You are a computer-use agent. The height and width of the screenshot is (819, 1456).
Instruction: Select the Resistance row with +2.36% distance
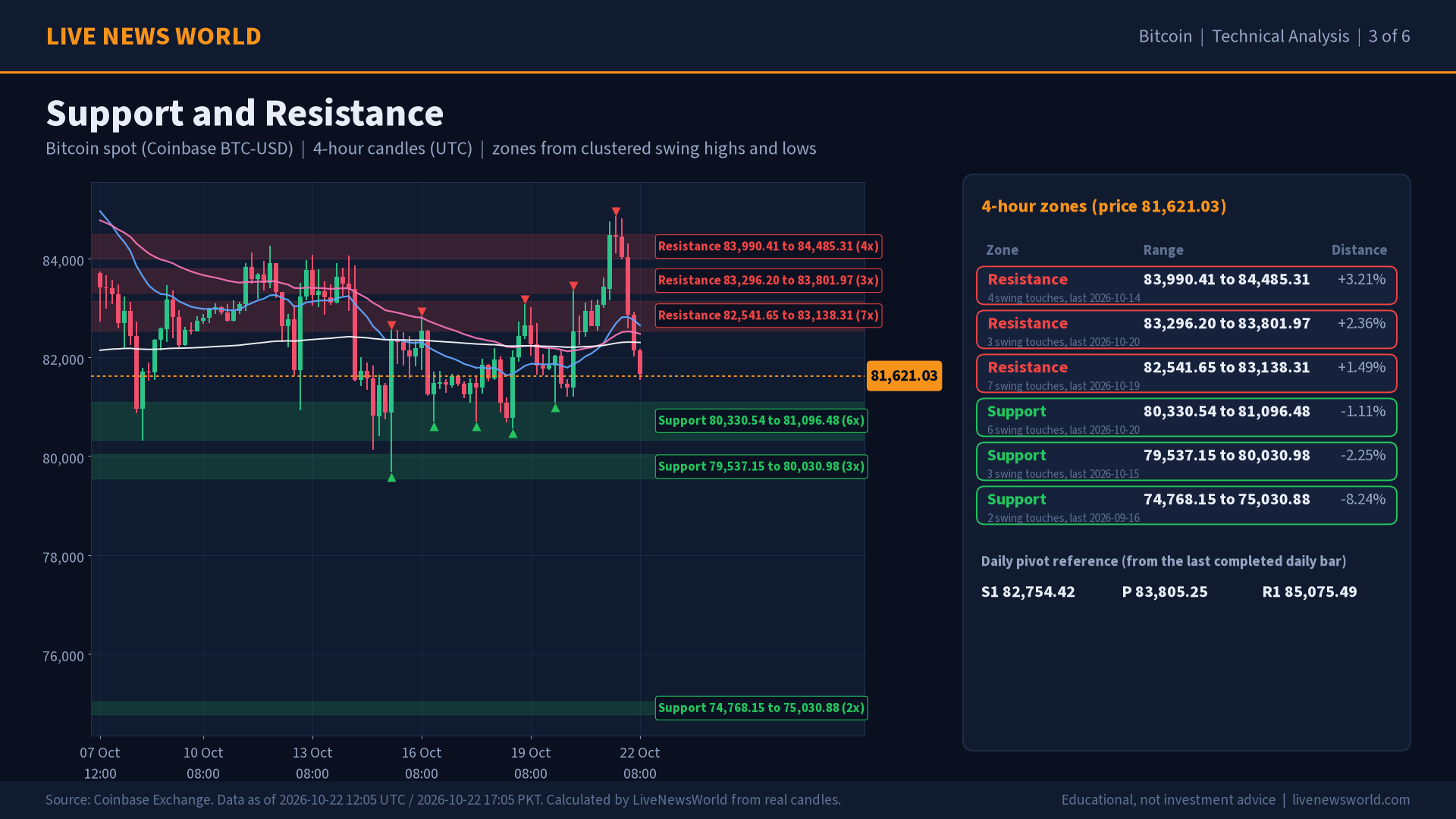tap(1186, 330)
